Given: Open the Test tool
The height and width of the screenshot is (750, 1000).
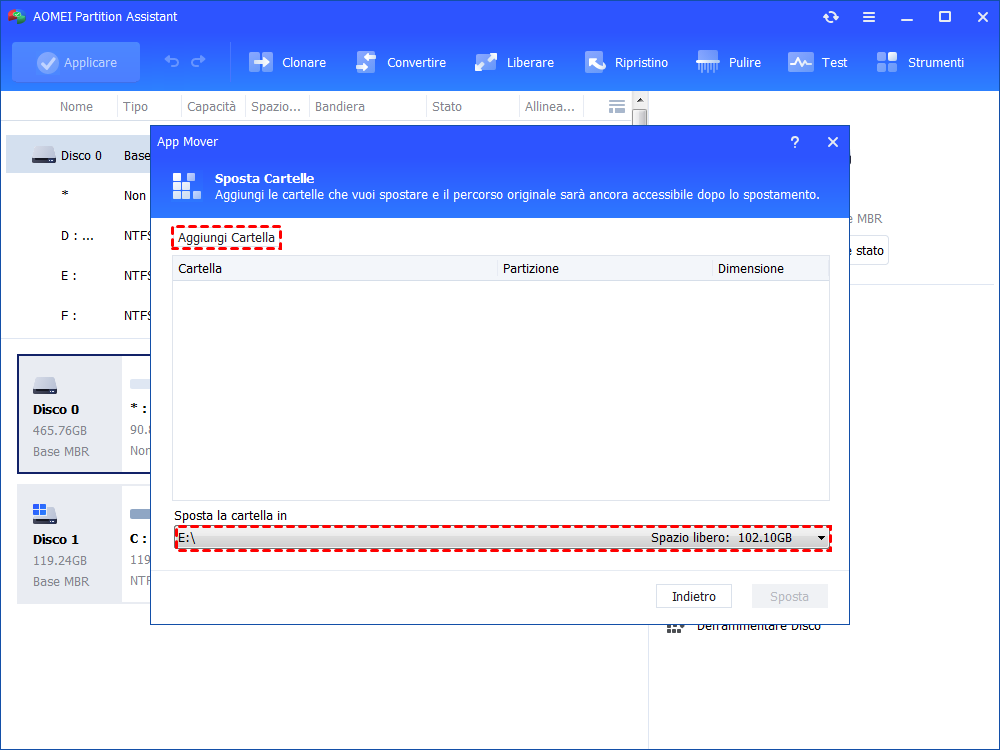Looking at the screenshot, I should 818,62.
